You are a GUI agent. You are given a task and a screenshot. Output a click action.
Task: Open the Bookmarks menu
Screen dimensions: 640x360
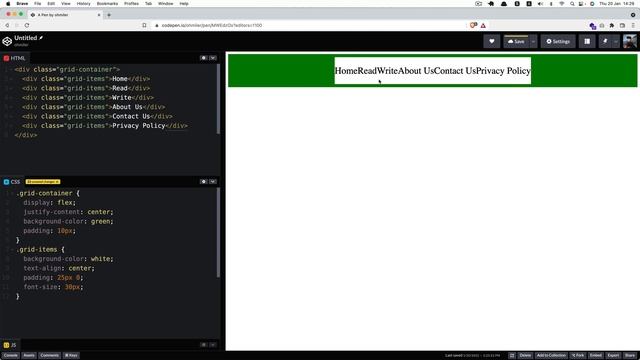(x=107, y=3)
